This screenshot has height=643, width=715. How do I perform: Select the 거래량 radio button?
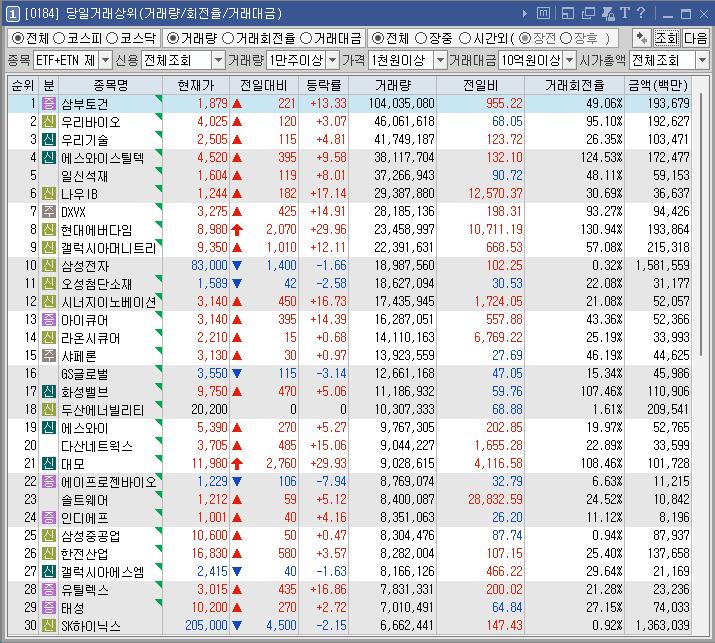[x=172, y=38]
